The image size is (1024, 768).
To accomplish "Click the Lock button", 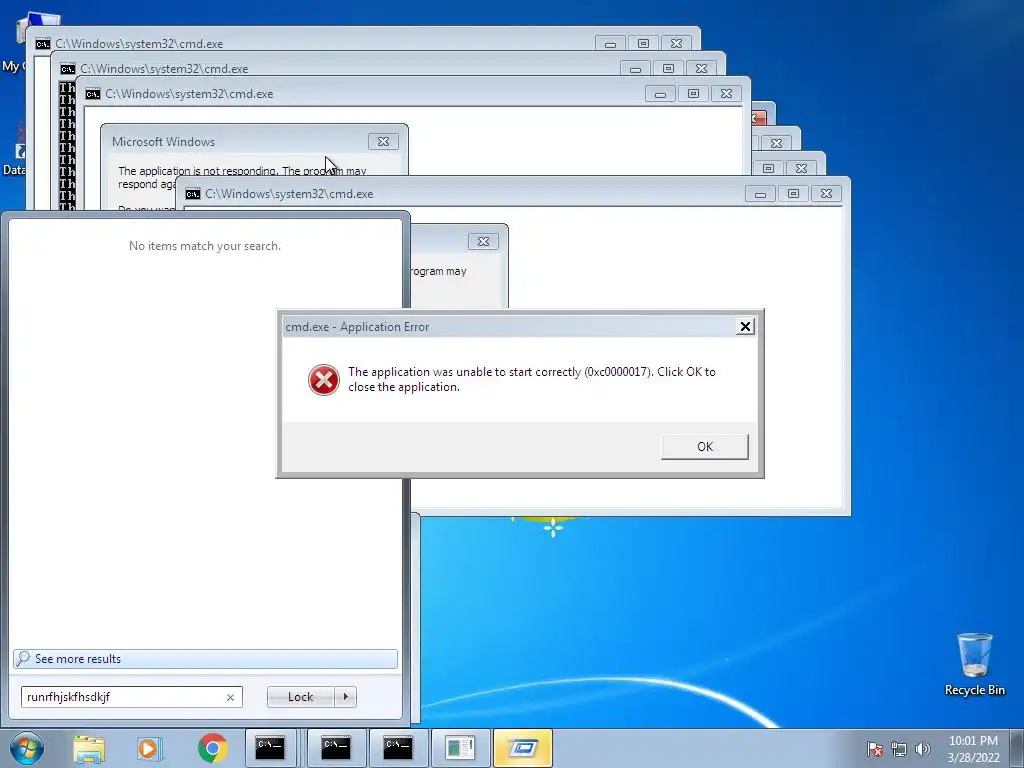I will click(300, 697).
